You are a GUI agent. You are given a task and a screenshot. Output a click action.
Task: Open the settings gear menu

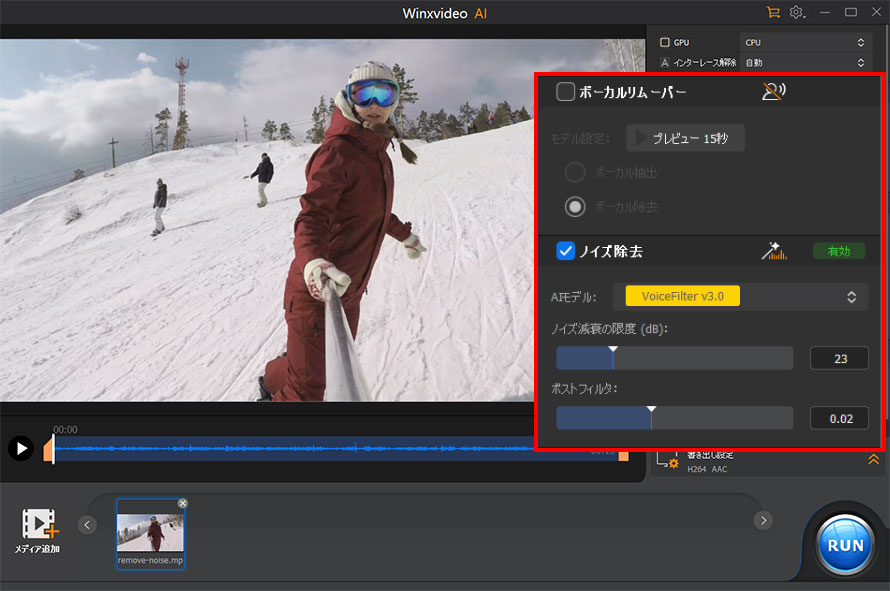tap(797, 13)
